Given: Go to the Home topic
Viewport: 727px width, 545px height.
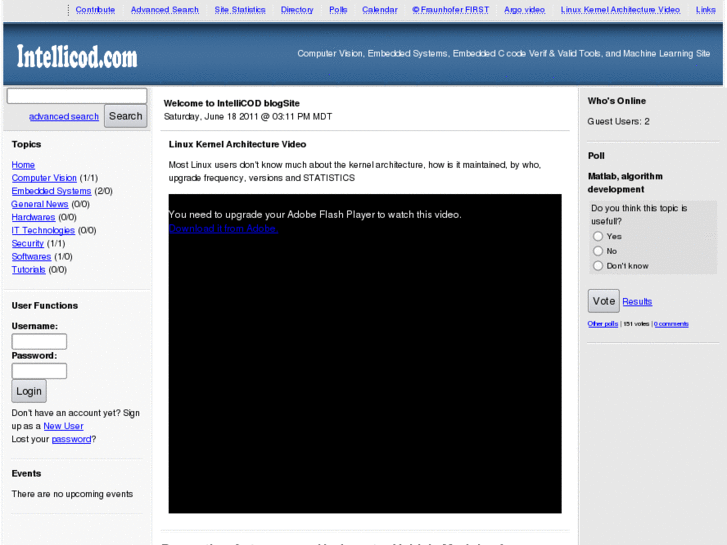Looking at the screenshot, I should pyautogui.click(x=23, y=165).
